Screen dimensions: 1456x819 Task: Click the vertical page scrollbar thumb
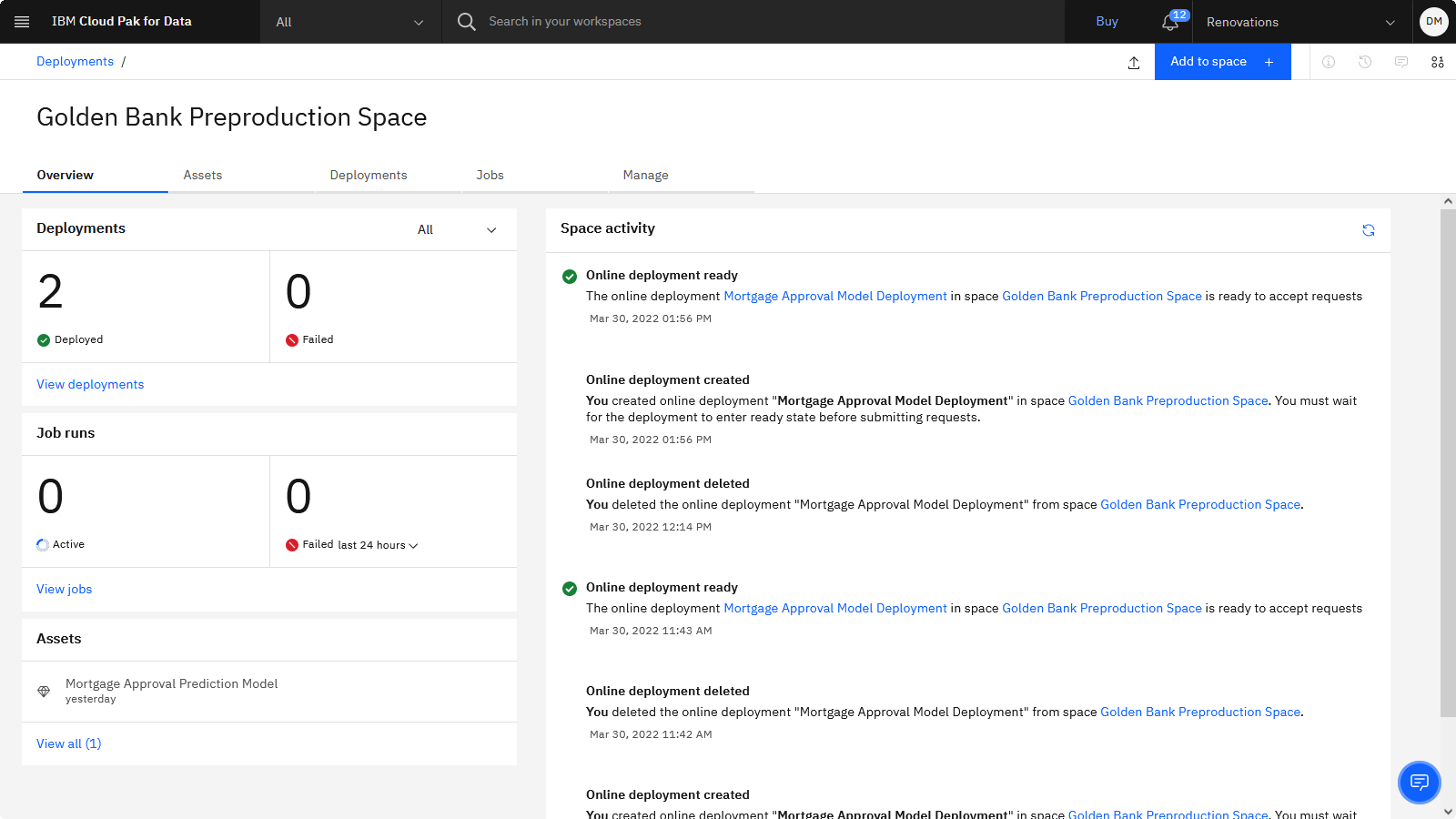1448,463
